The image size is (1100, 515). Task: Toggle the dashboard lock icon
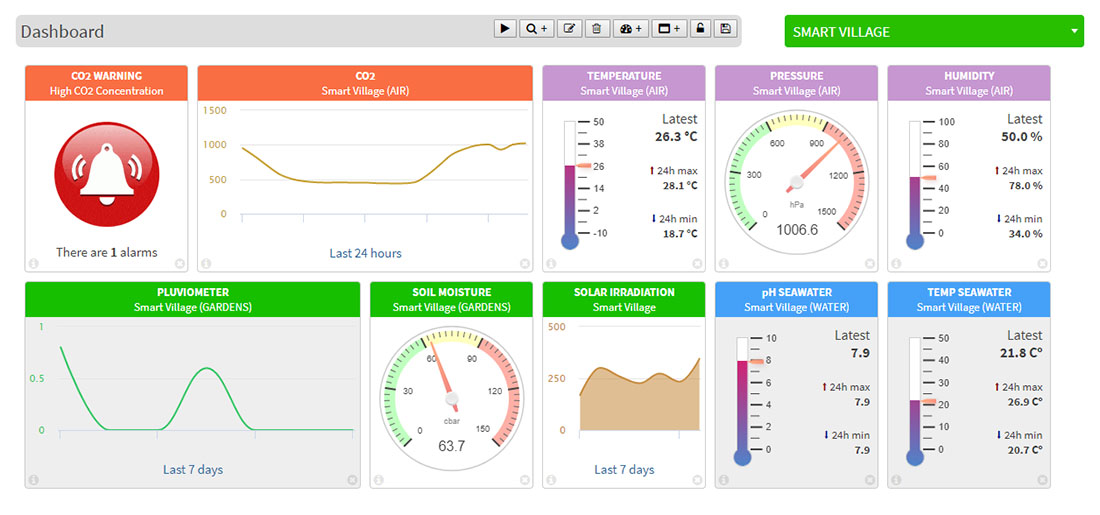(700, 29)
